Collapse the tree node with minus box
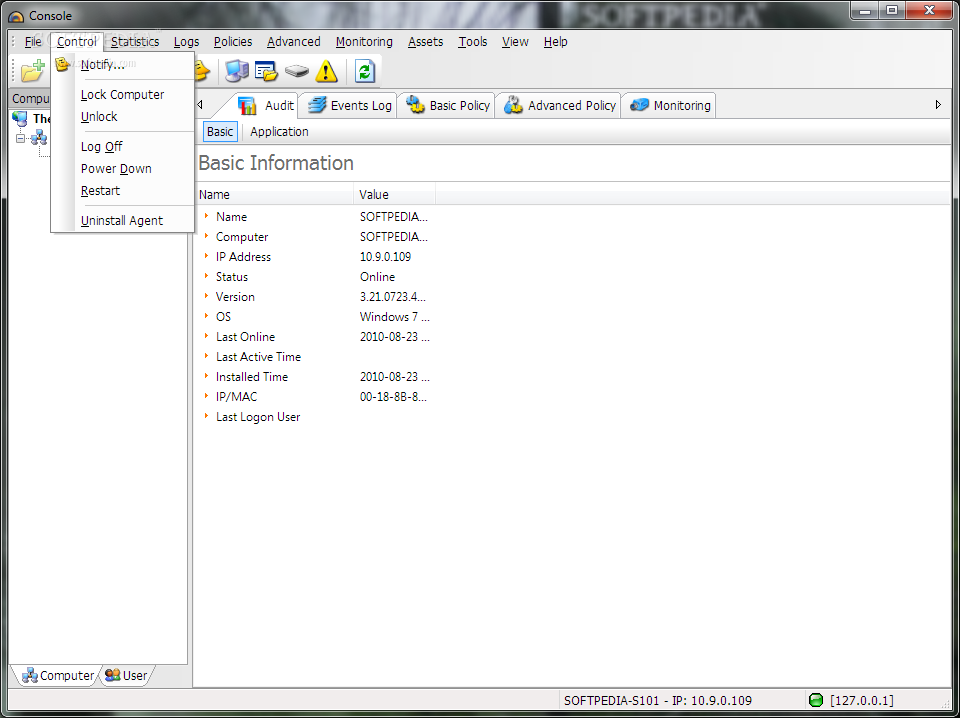960x718 pixels. 20,139
